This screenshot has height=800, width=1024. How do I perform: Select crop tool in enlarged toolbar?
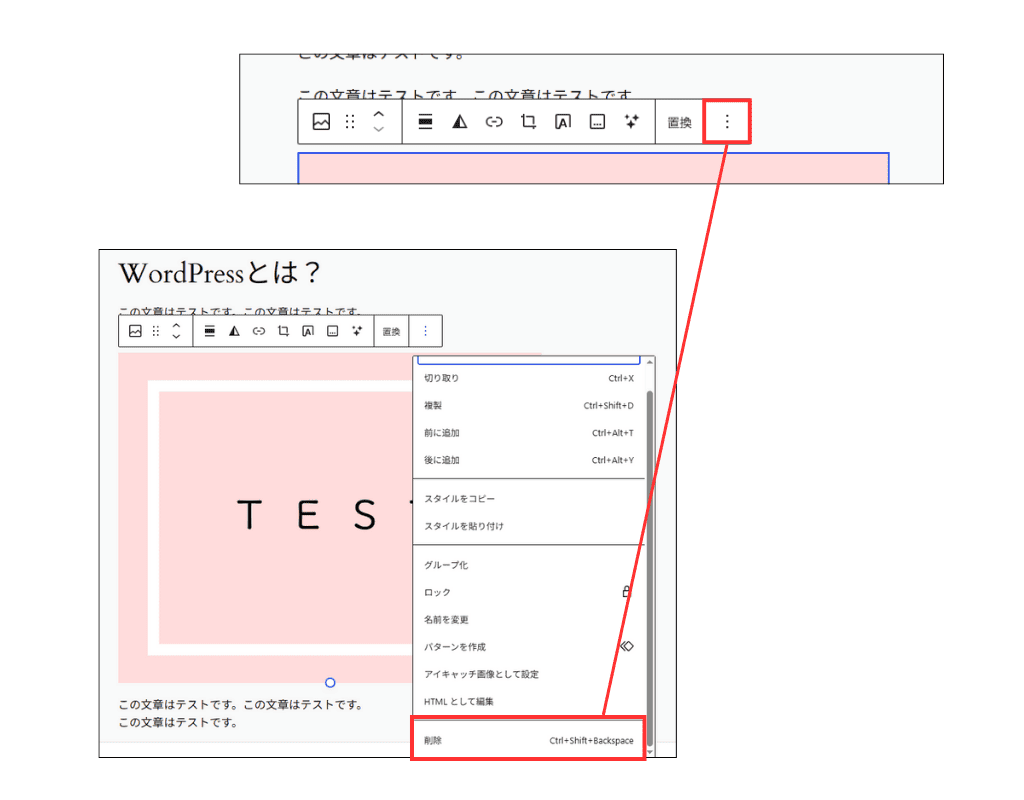pos(528,121)
